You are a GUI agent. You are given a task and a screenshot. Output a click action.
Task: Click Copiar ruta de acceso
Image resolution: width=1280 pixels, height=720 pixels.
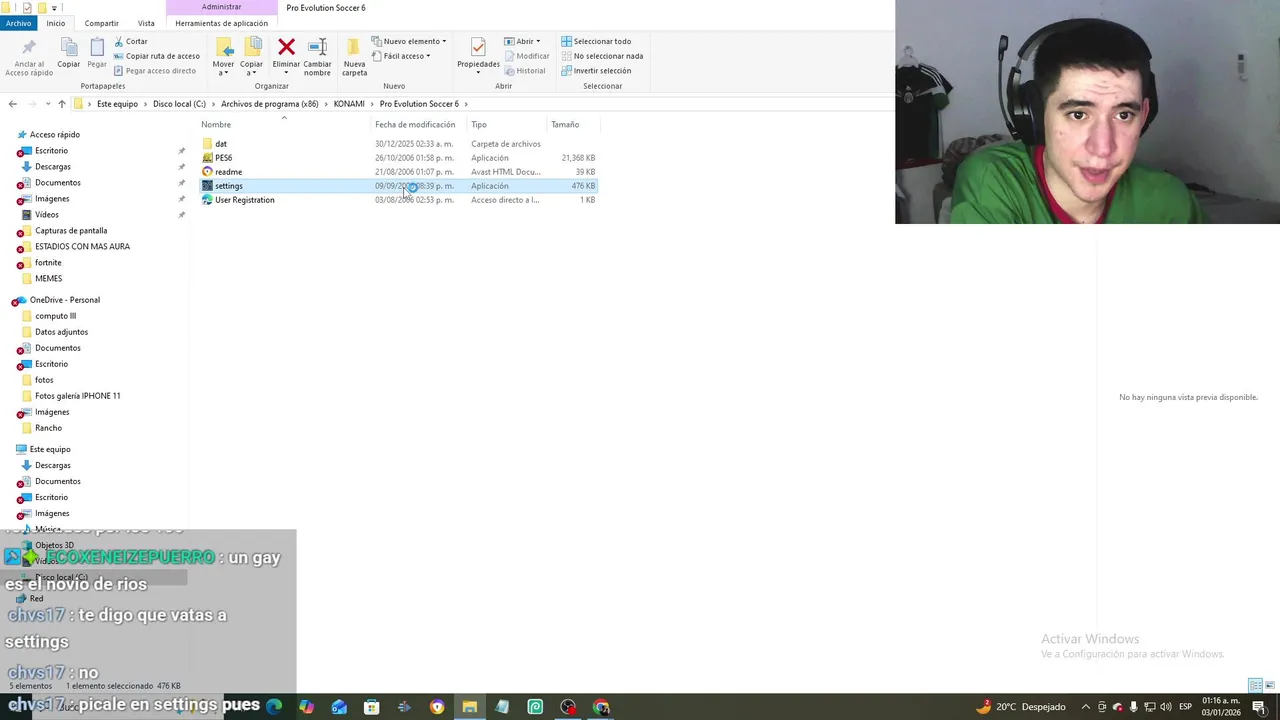pyautogui.click(x=156, y=56)
